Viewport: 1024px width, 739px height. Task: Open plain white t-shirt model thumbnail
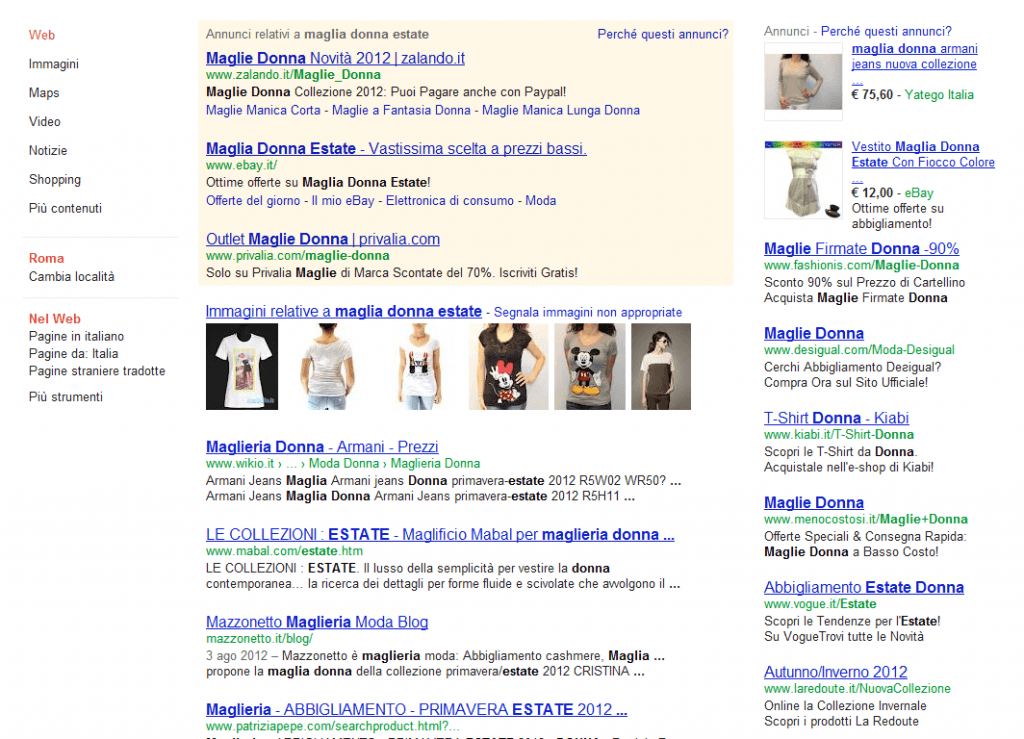(x=327, y=367)
